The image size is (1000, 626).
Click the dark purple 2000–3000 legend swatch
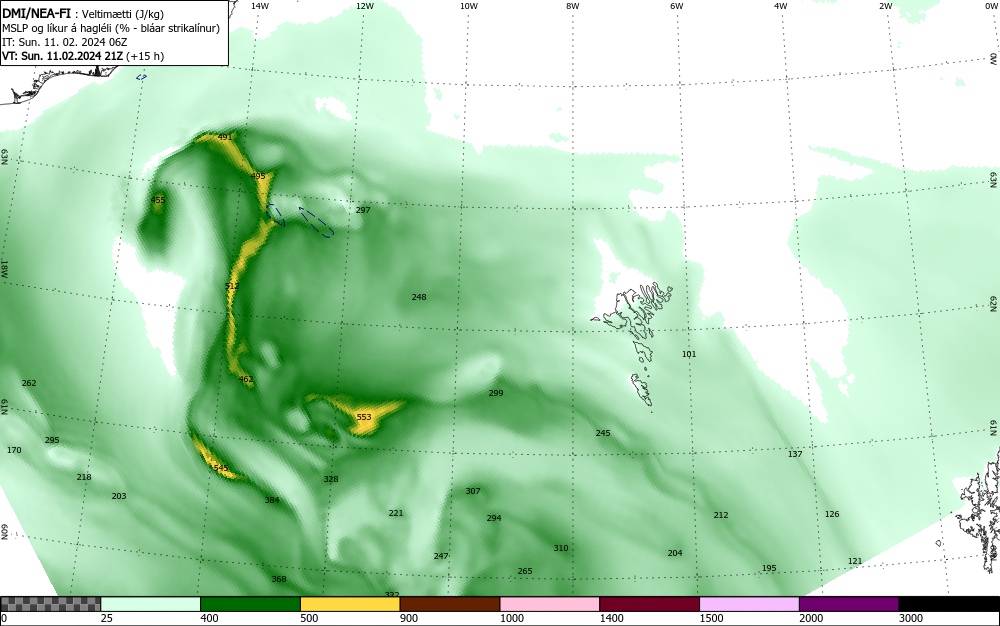coord(849,604)
